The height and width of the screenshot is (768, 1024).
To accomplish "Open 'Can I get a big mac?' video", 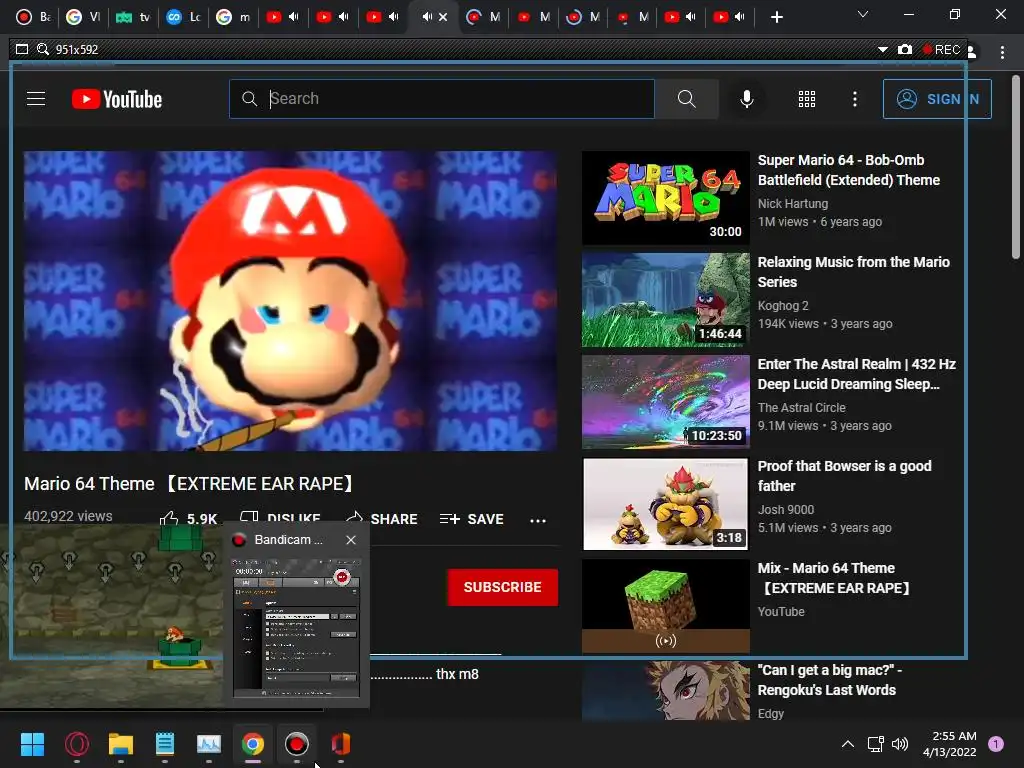I will pos(829,680).
